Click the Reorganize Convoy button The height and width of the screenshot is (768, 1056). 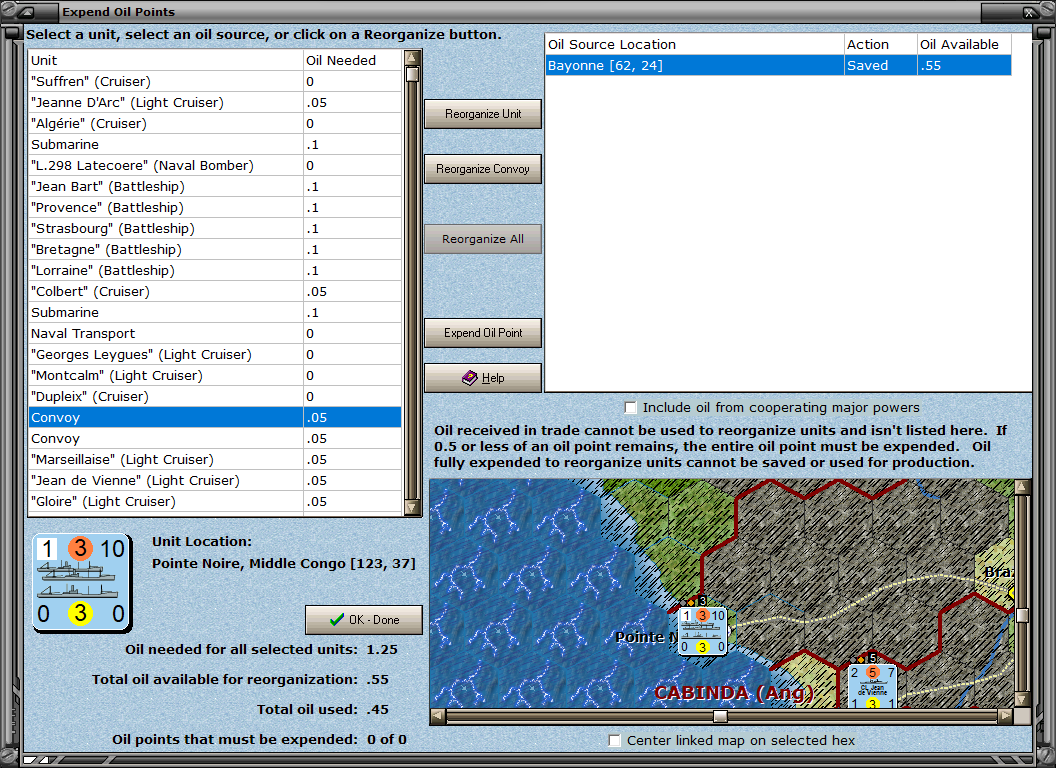click(x=483, y=169)
